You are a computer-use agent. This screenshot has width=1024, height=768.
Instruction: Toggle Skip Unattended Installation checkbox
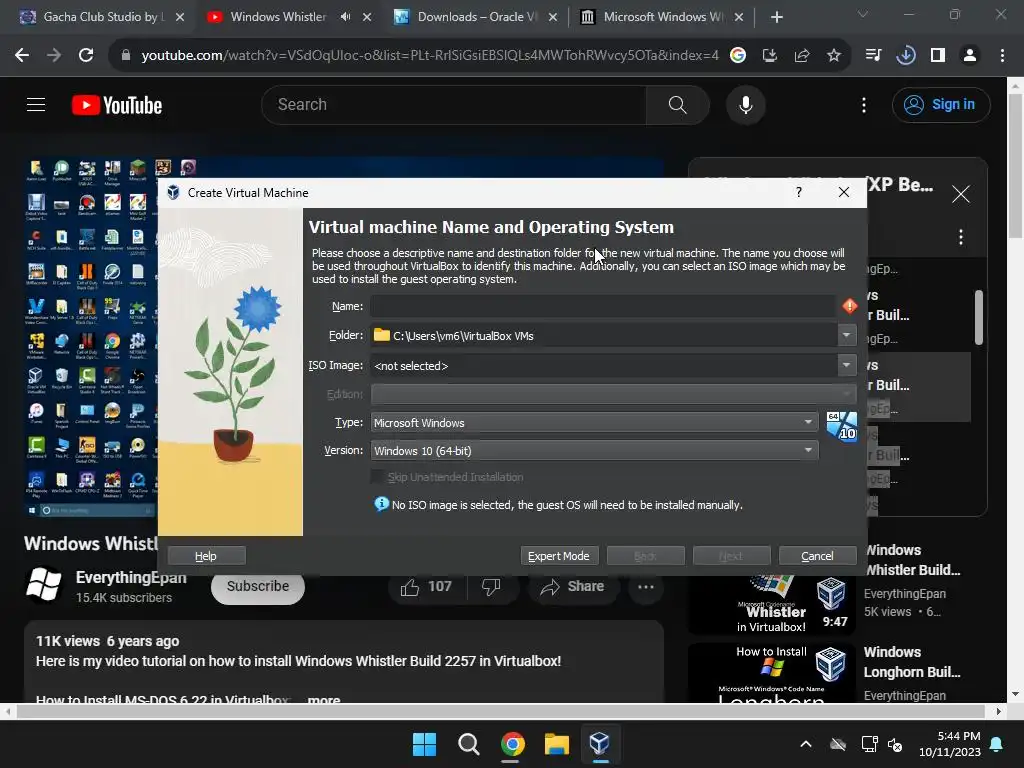[x=377, y=477]
